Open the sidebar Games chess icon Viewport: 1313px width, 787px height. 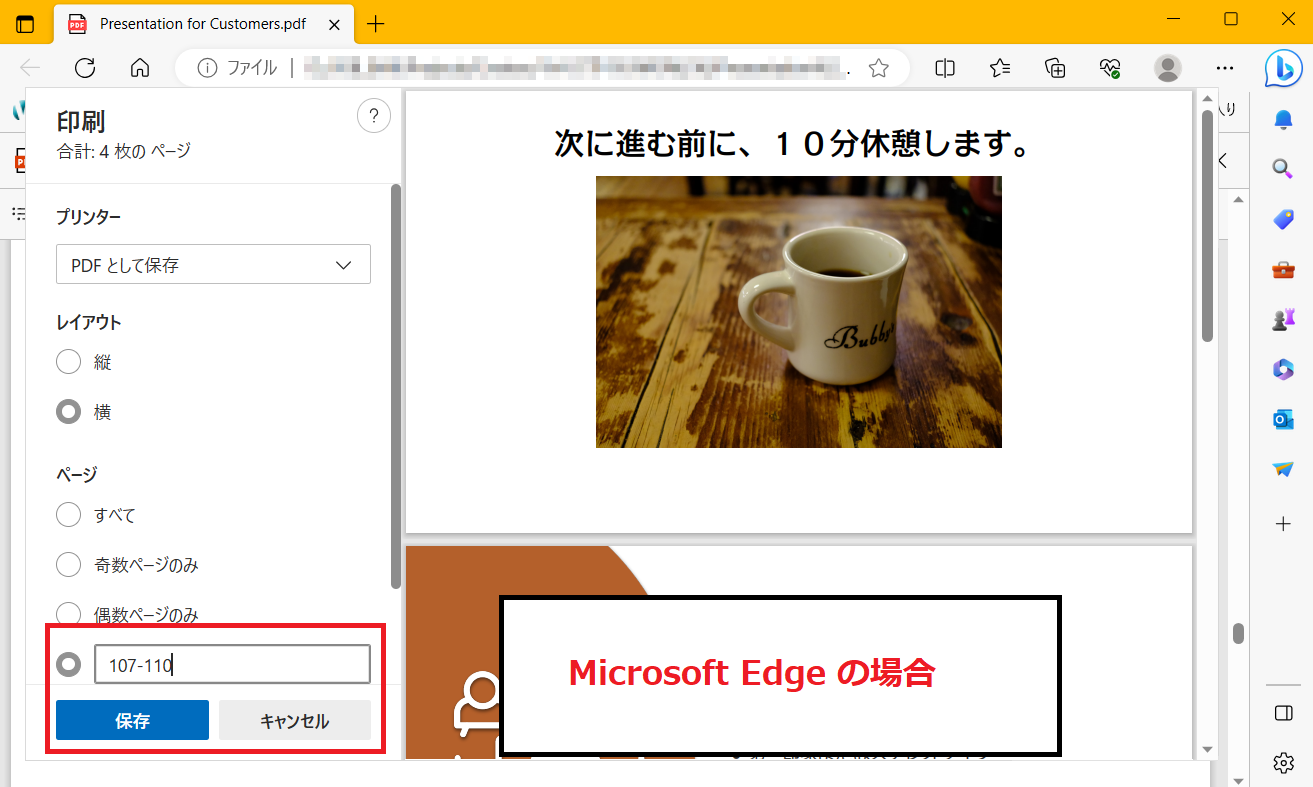click(1283, 319)
